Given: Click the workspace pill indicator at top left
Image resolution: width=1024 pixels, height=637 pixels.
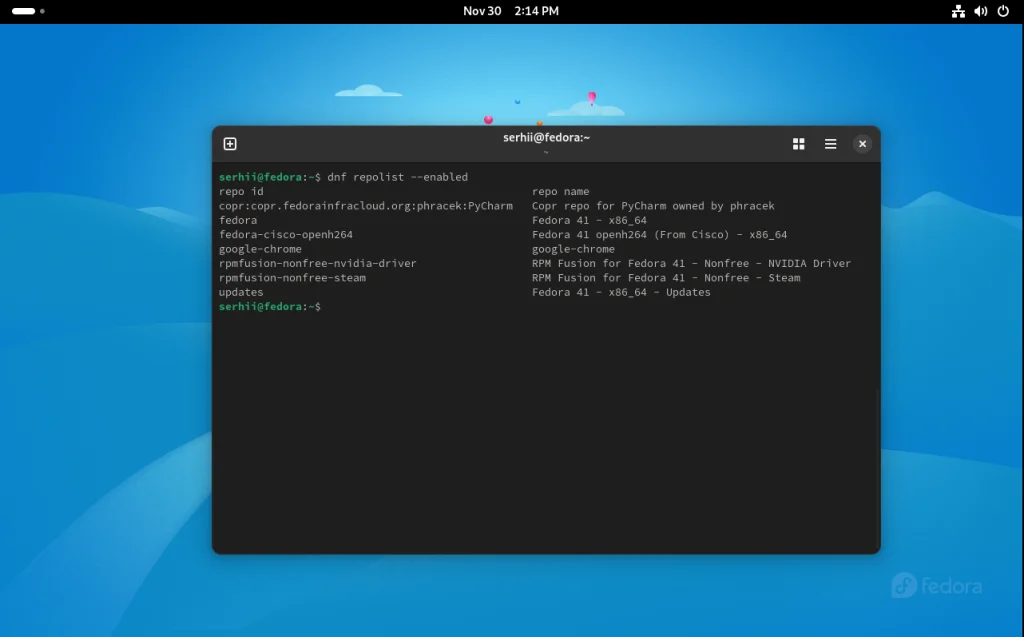Looking at the screenshot, I should pos(24,11).
